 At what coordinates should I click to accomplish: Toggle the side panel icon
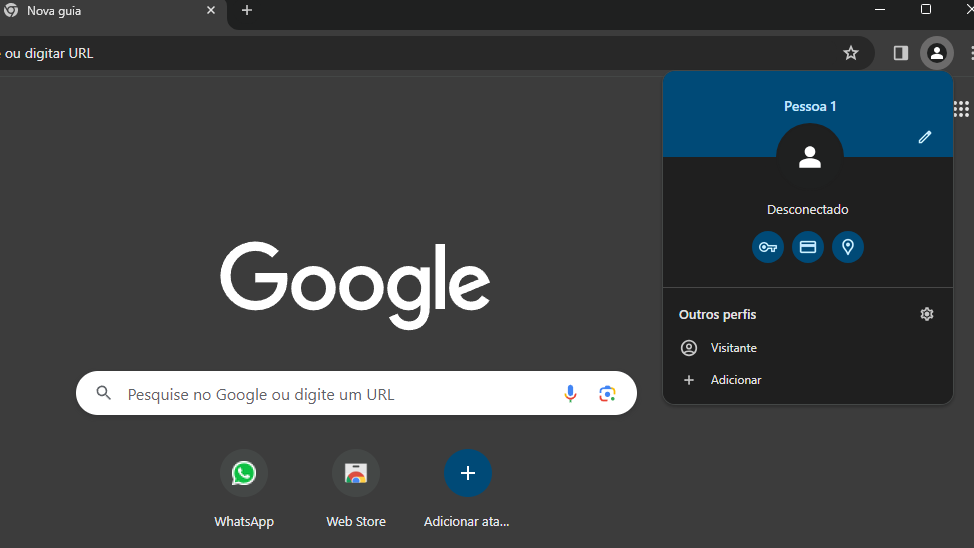tap(901, 53)
